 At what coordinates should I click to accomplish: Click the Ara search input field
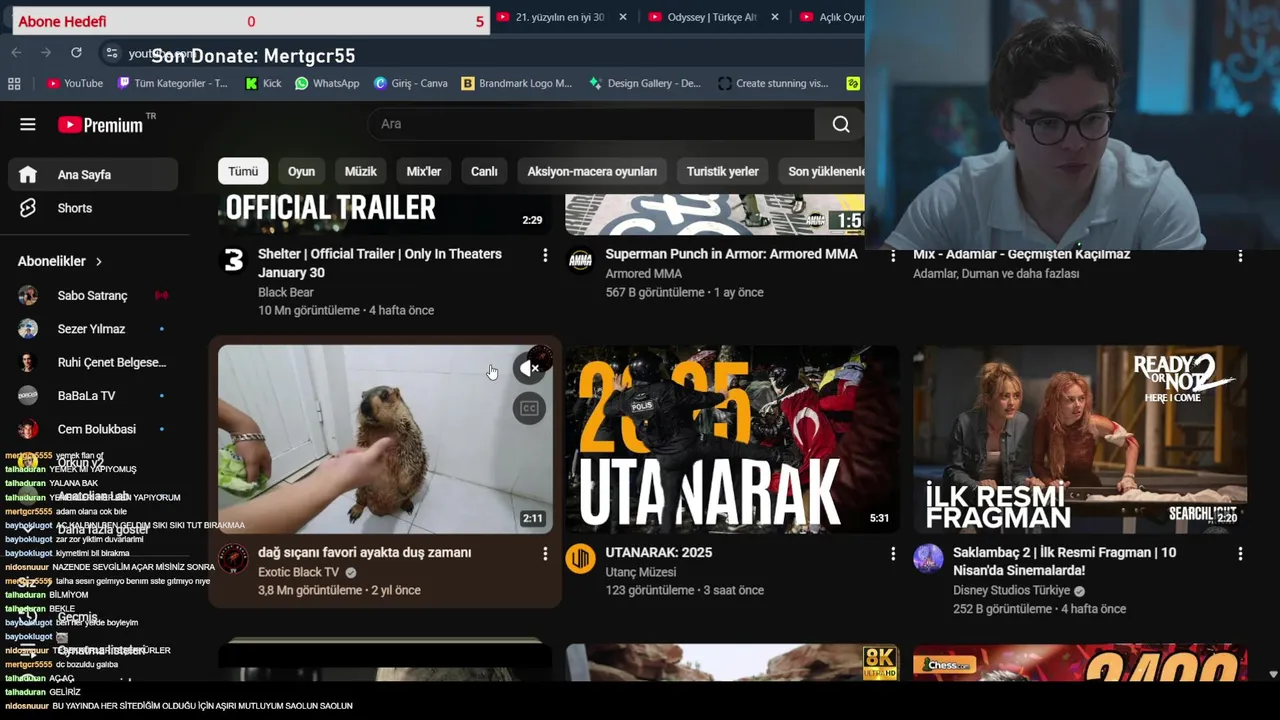point(592,124)
